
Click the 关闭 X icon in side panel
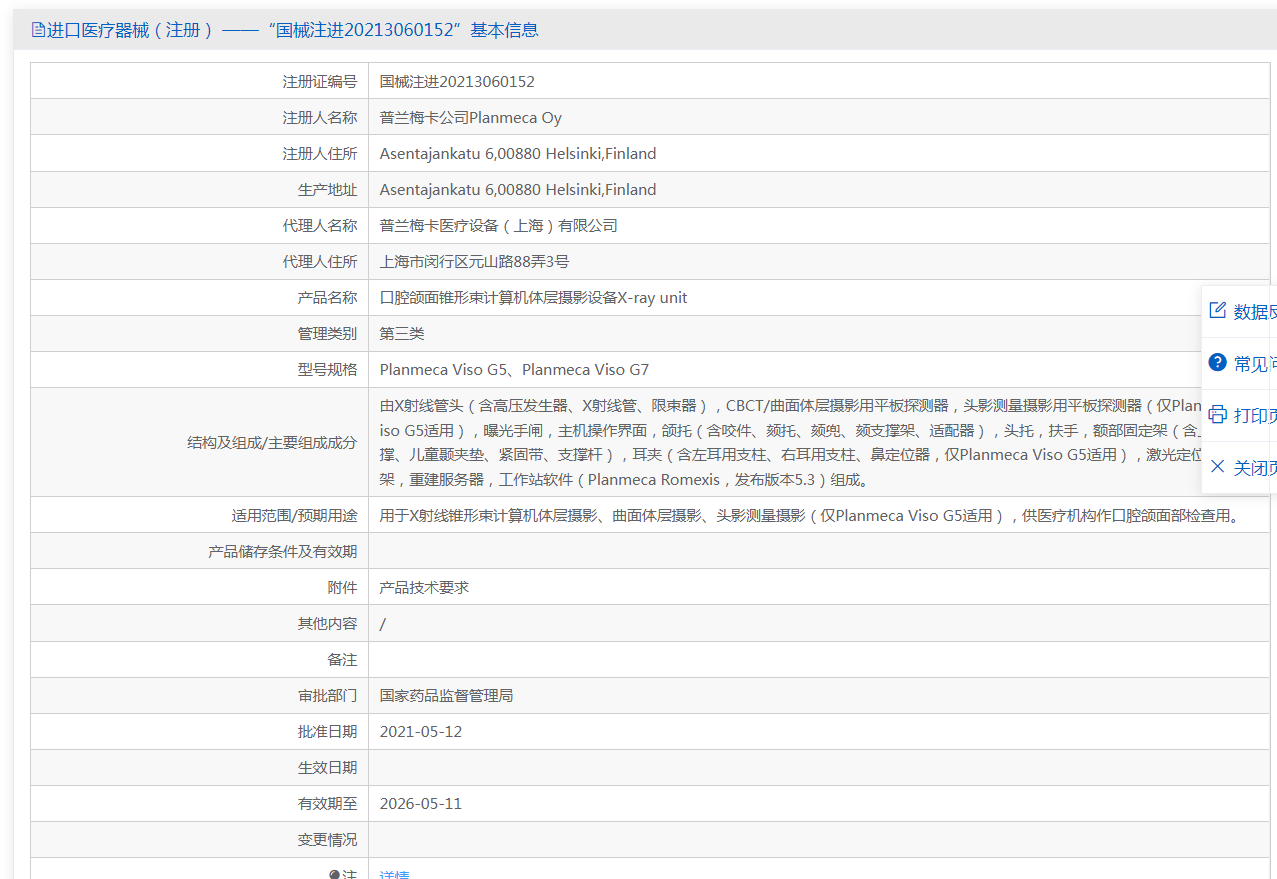tap(1217, 466)
